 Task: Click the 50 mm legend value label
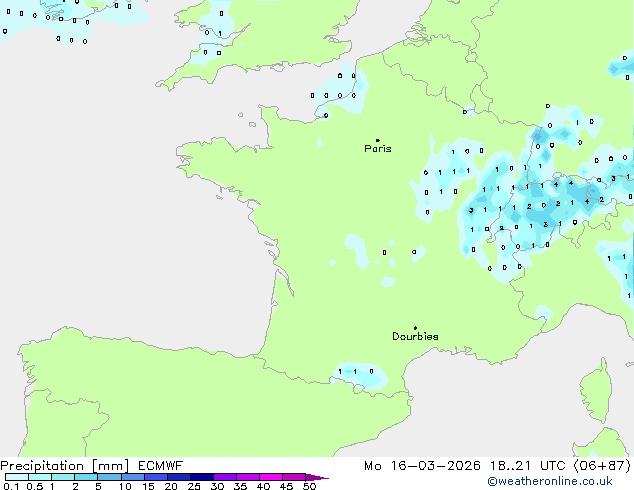pyautogui.click(x=310, y=487)
